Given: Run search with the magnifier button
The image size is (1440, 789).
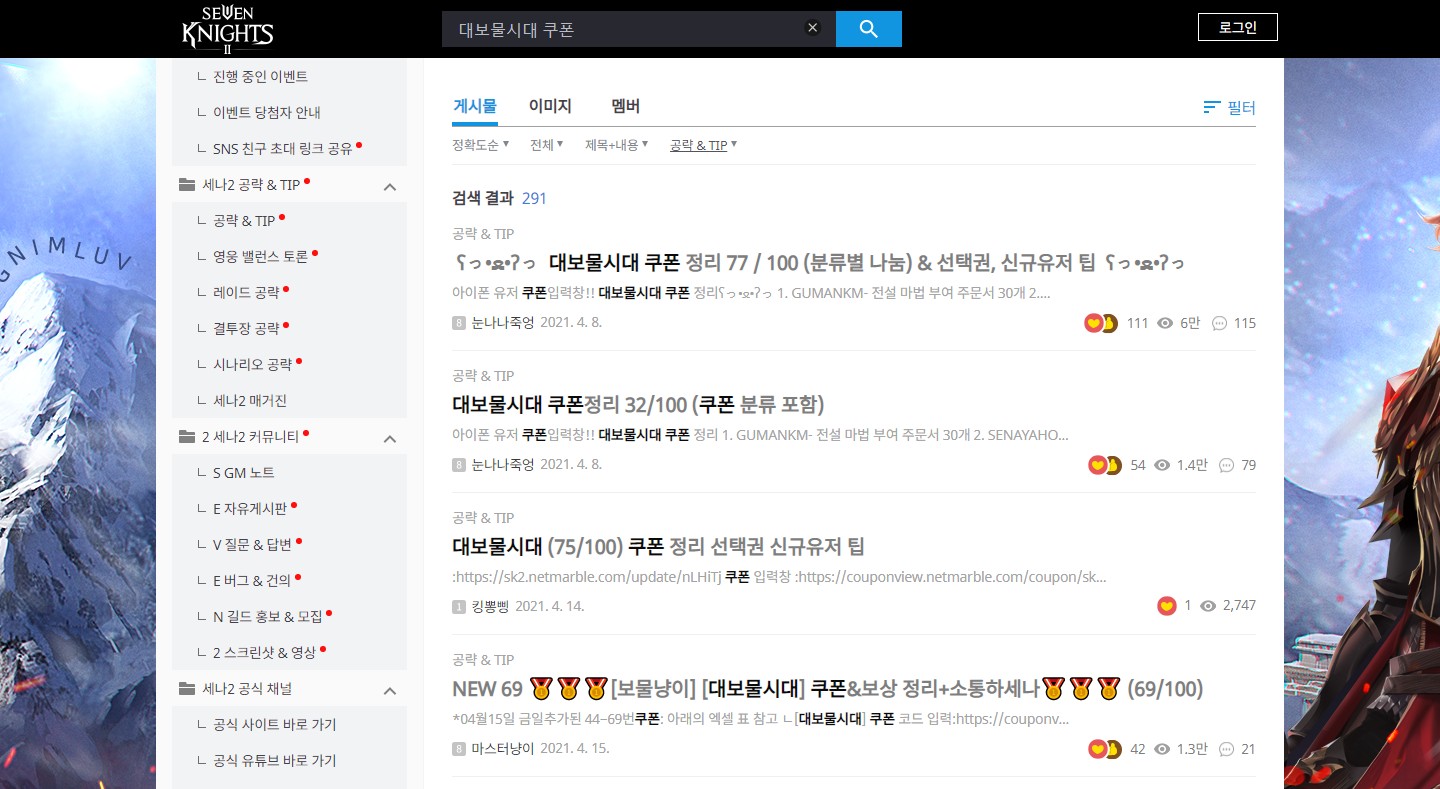Looking at the screenshot, I should point(868,29).
